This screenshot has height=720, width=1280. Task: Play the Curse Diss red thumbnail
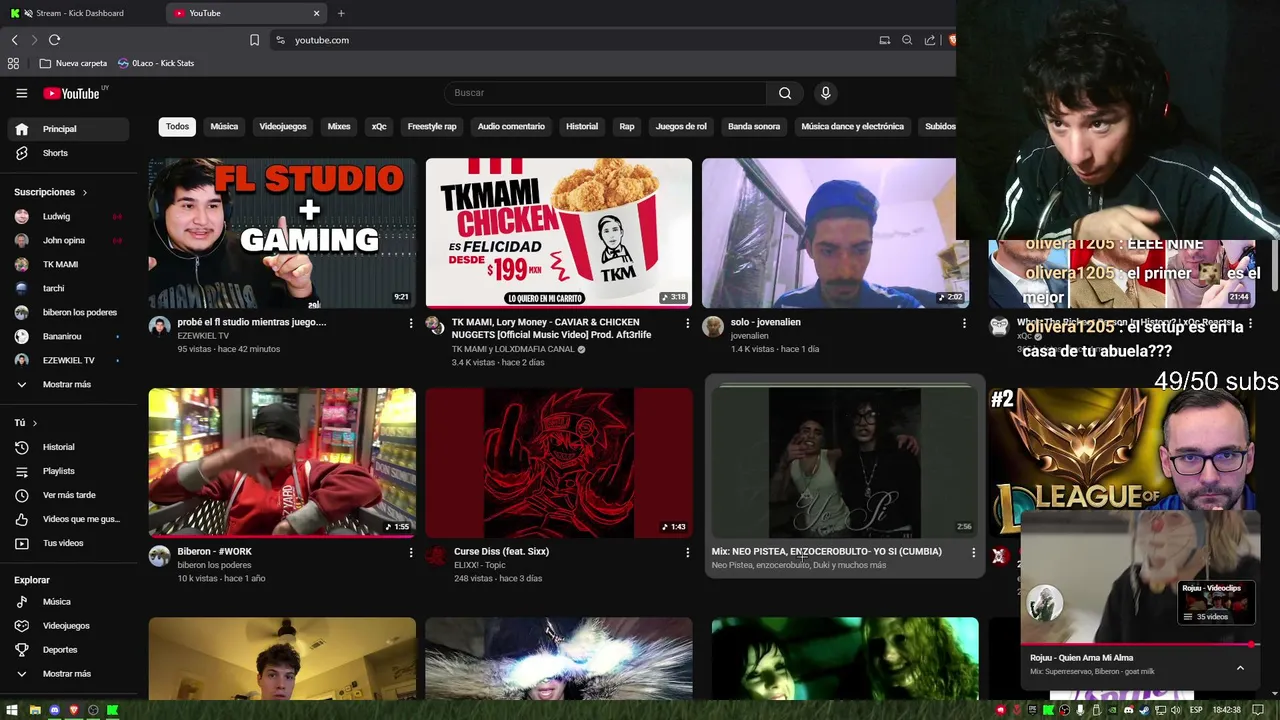[x=559, y=463]
